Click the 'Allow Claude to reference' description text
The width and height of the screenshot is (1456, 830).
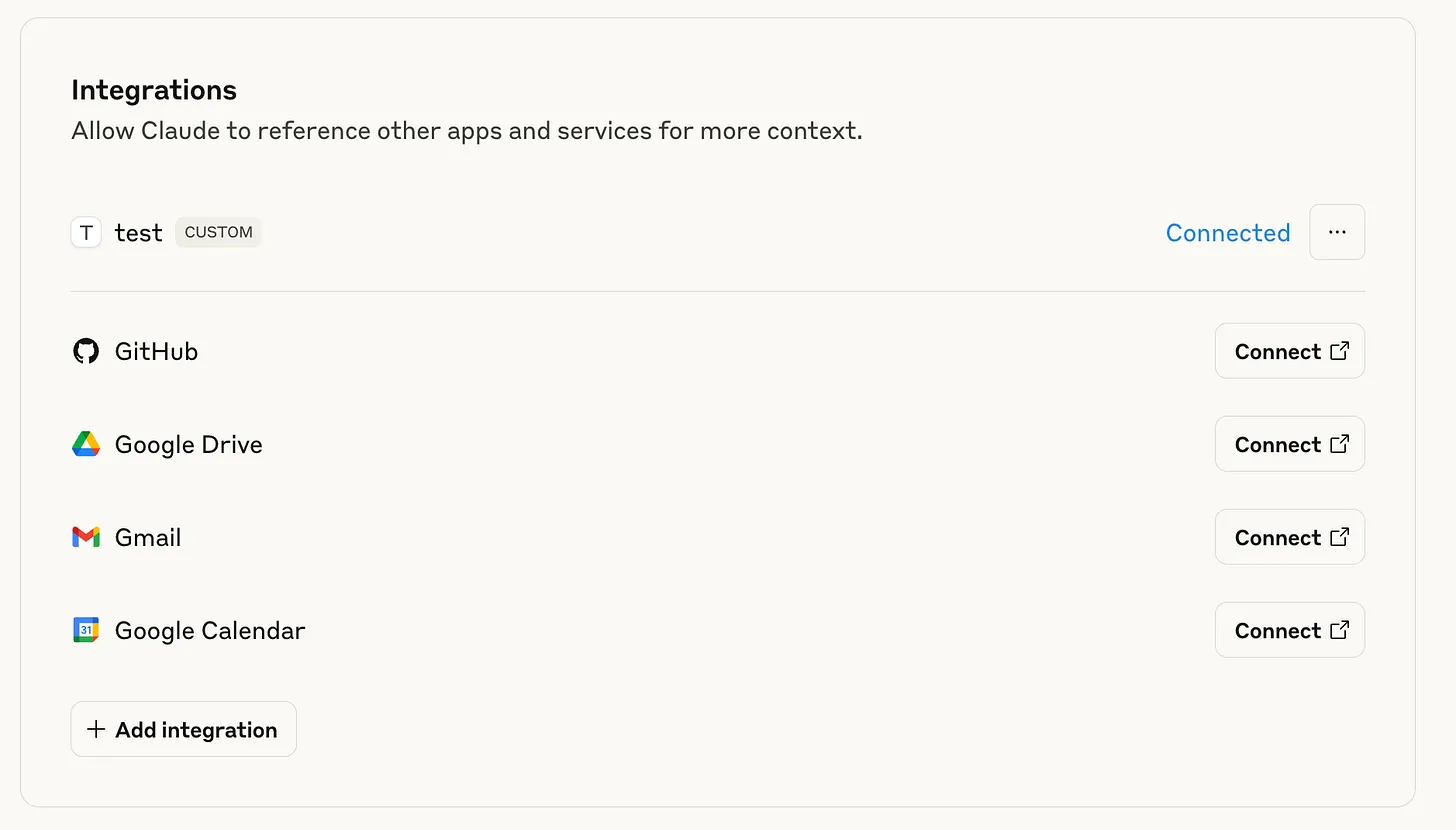(x=466, y=131)
